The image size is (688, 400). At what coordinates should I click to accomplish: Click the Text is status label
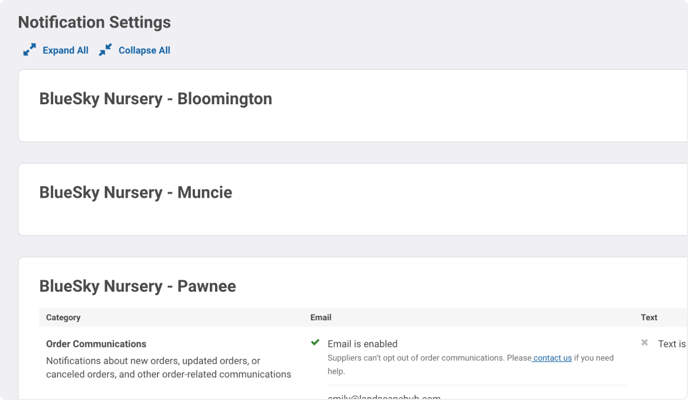coord(672,344)
